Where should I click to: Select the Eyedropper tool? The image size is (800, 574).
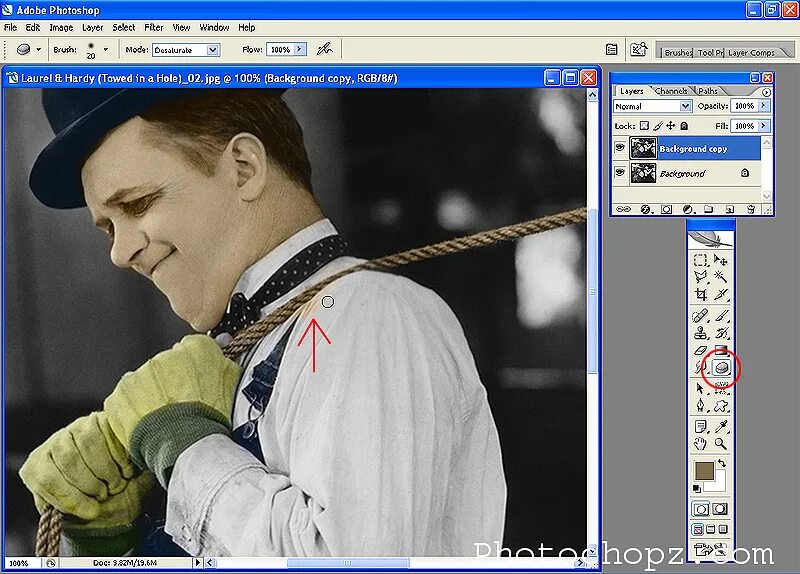[x=720, y=427]
